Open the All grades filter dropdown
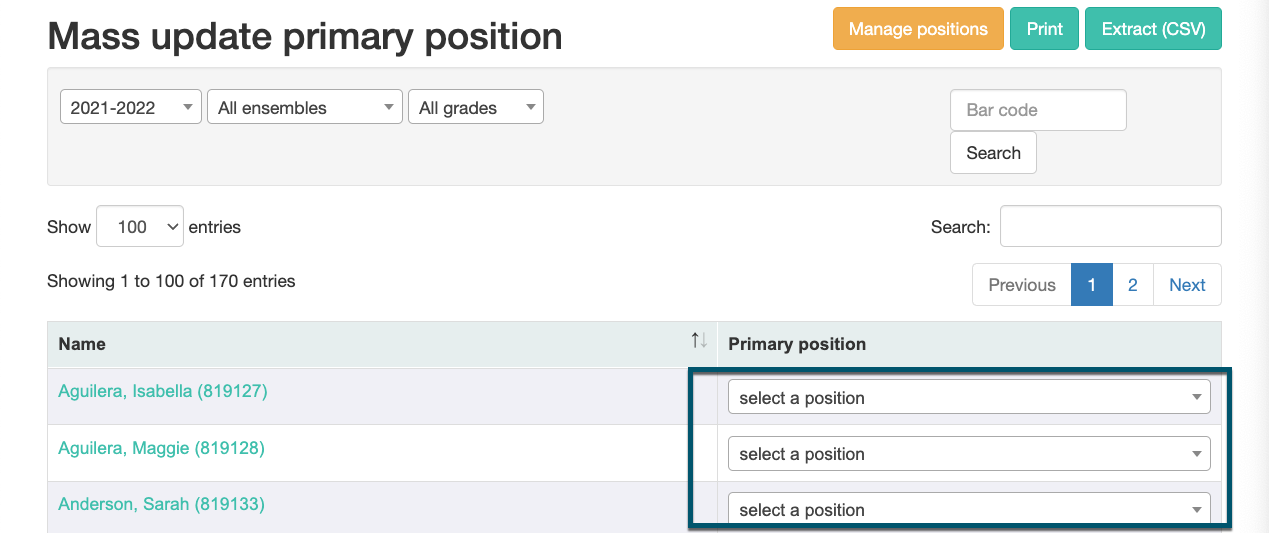The width and height of the screenshot is (1269, 533). (x=475, y=108)
